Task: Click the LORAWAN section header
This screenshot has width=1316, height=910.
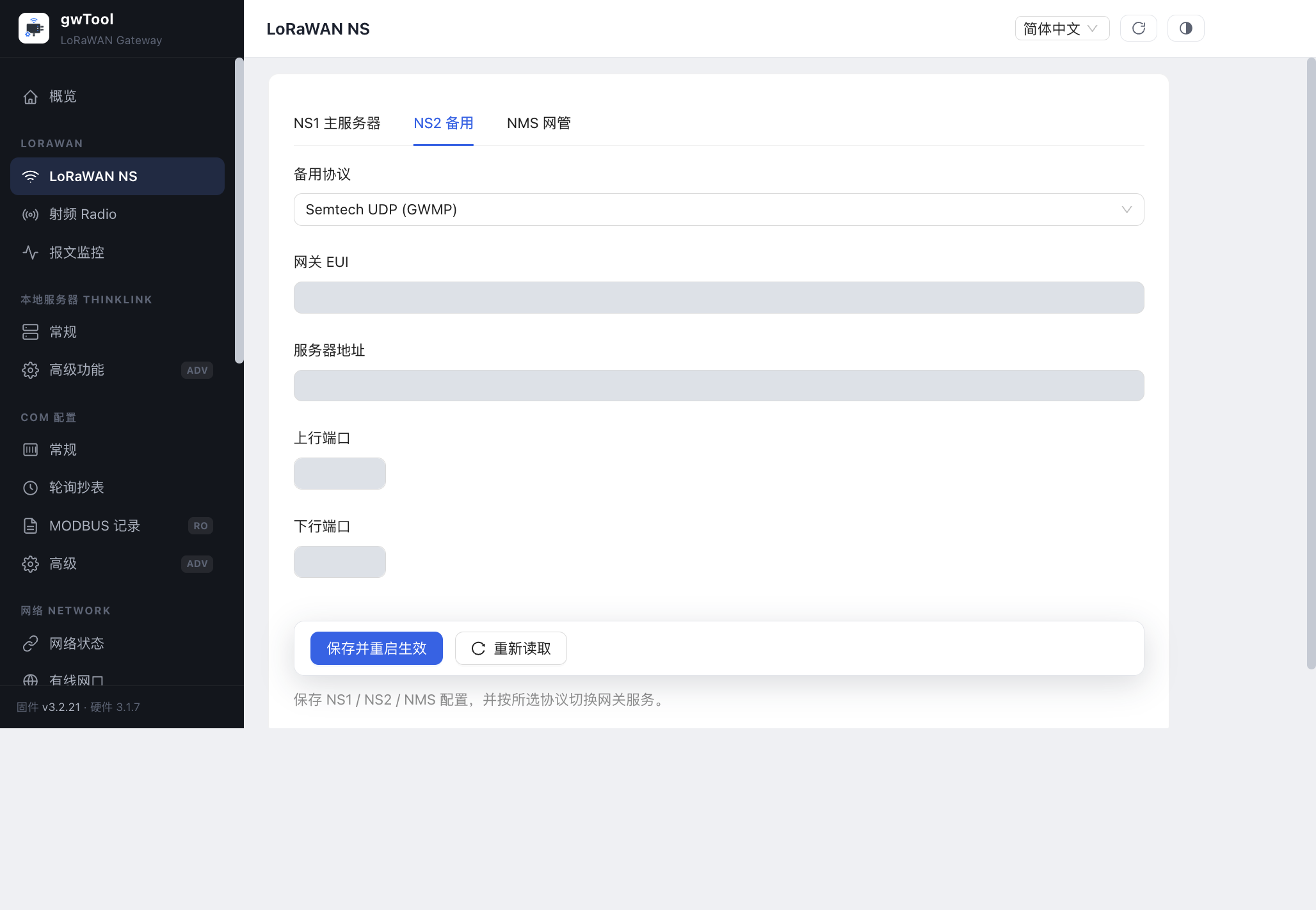Action: coord(52,144)
